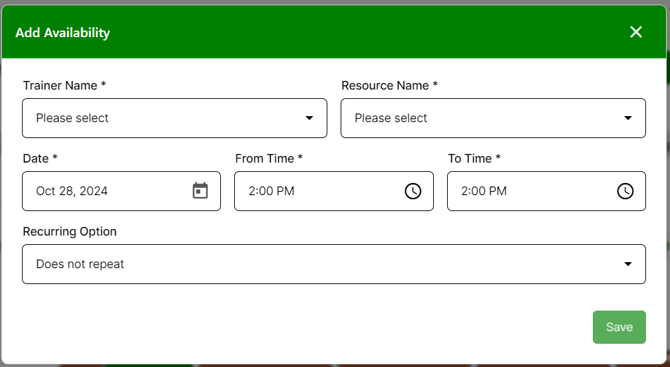Click the Date label
Screen dimensions: 670x367
point(40,159)
